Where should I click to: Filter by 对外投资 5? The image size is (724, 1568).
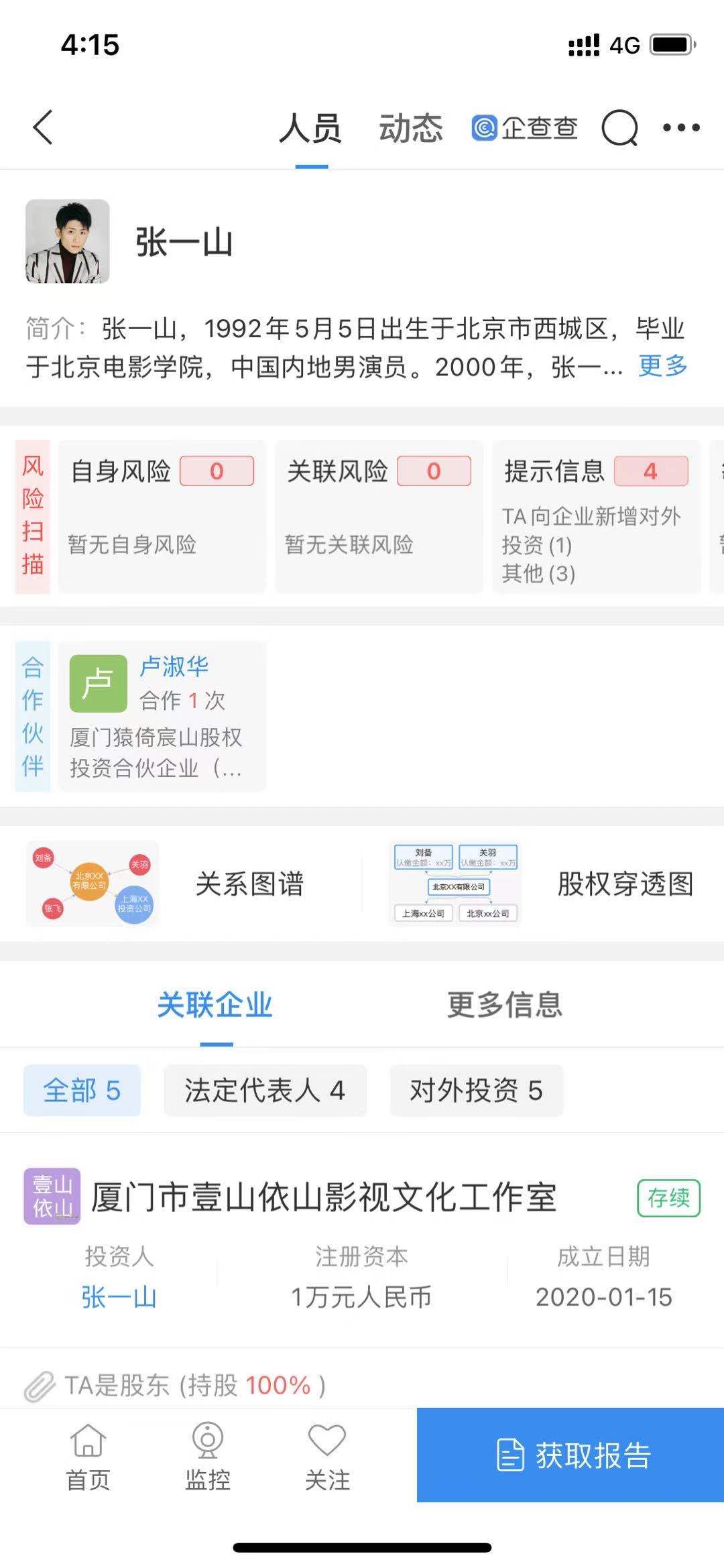[x=476, y=1091]
